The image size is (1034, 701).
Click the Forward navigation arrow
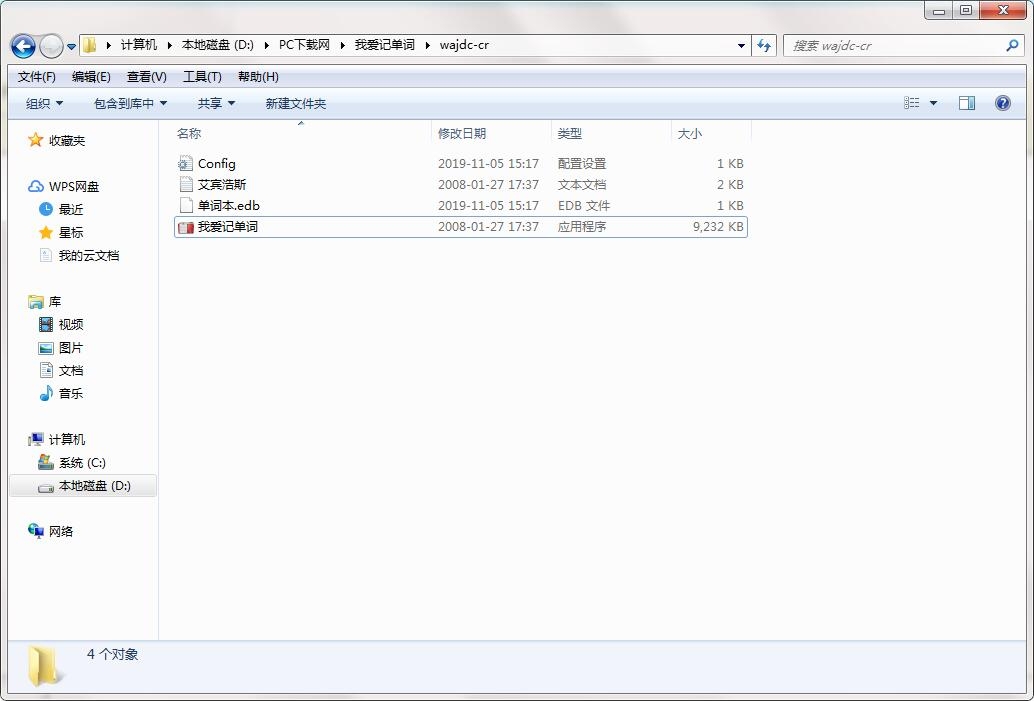point(51,46)
